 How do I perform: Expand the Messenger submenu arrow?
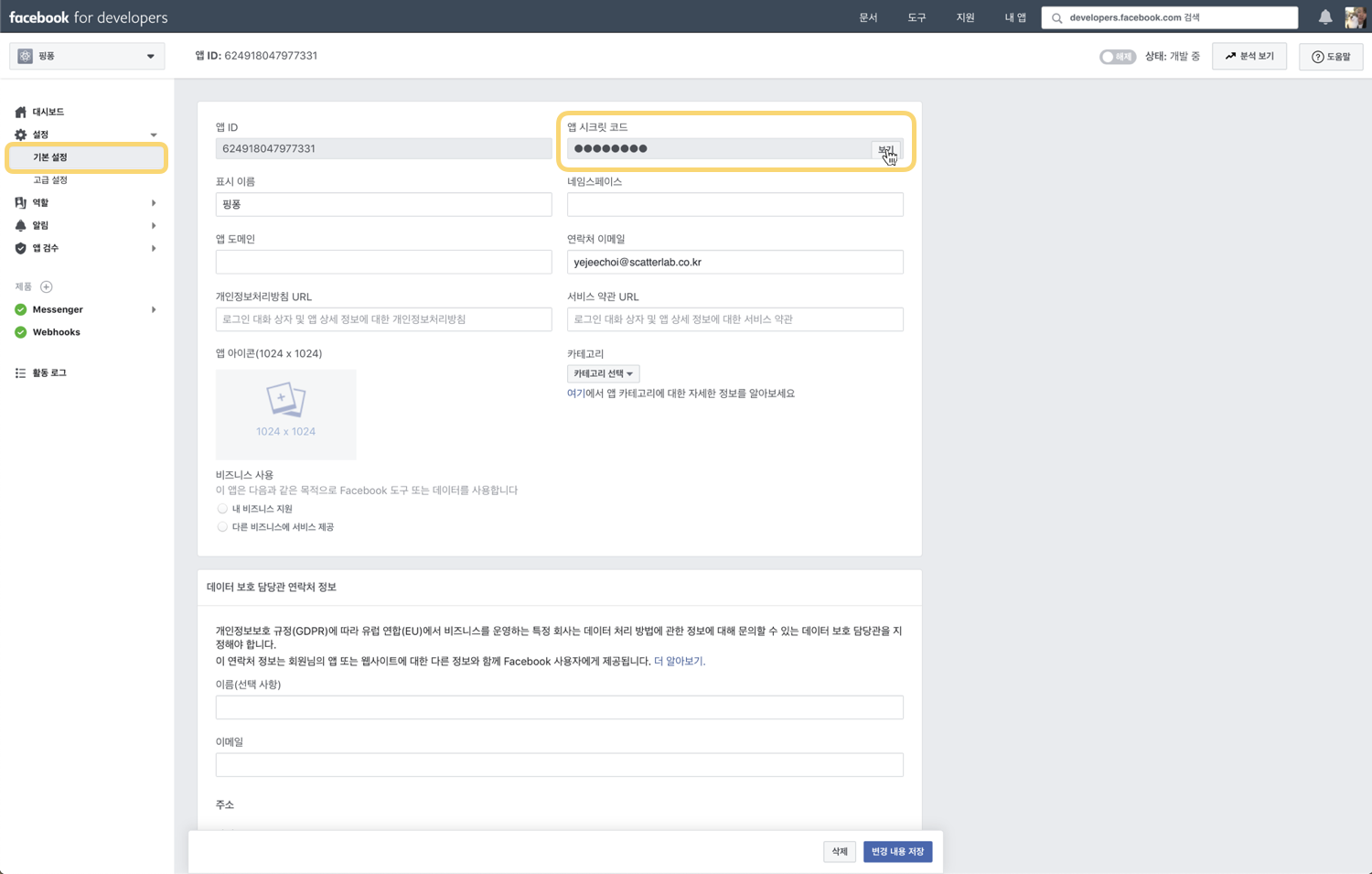[154, 309]
